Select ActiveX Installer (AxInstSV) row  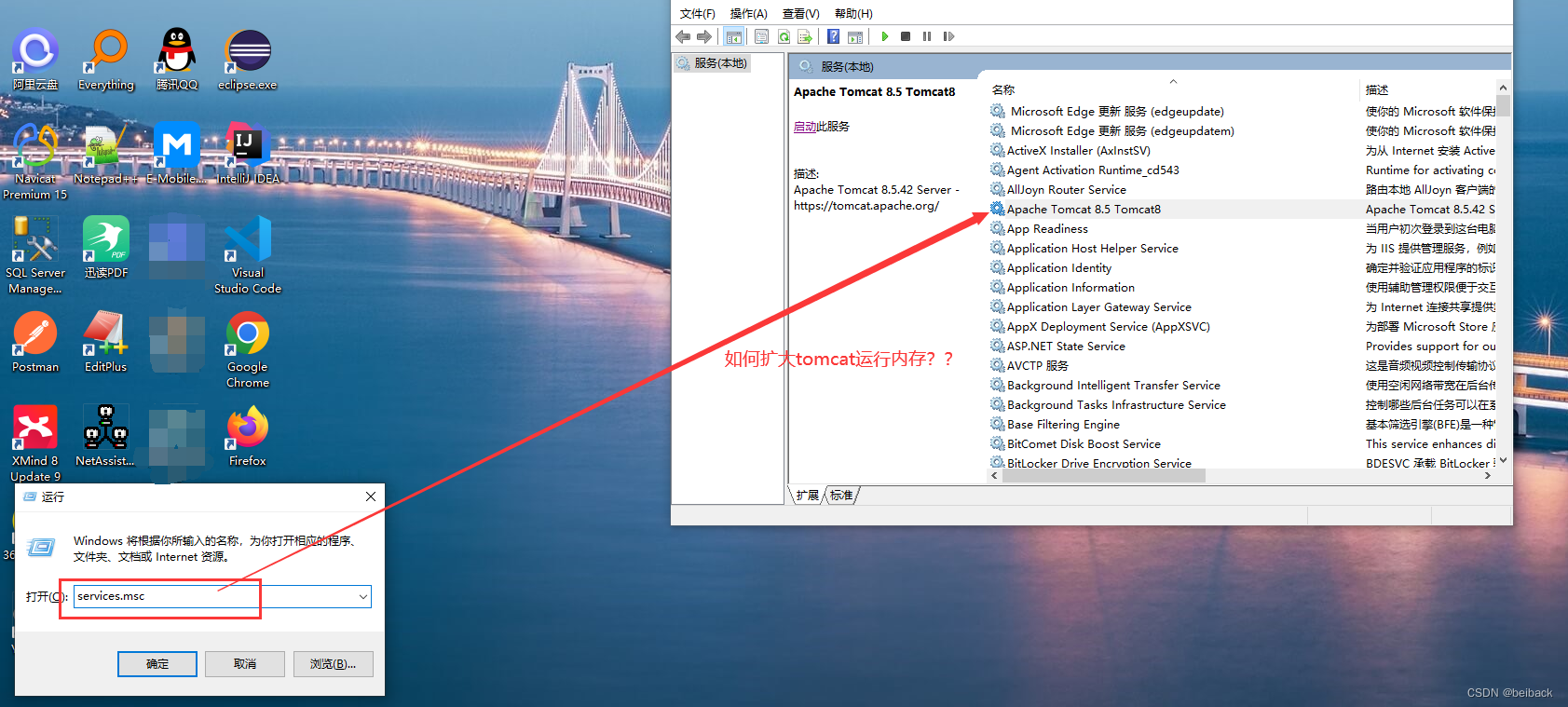[1243, 151]
